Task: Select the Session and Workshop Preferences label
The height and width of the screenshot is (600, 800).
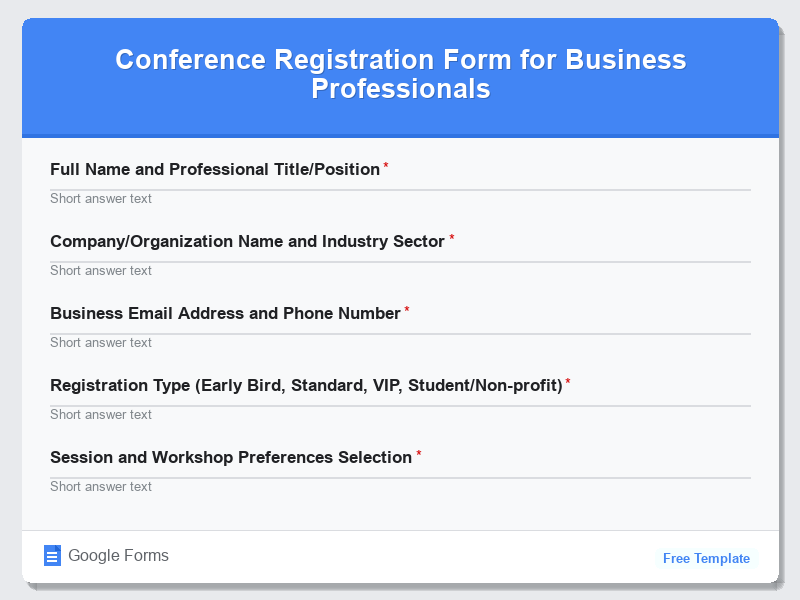Action: click(232, 457)
